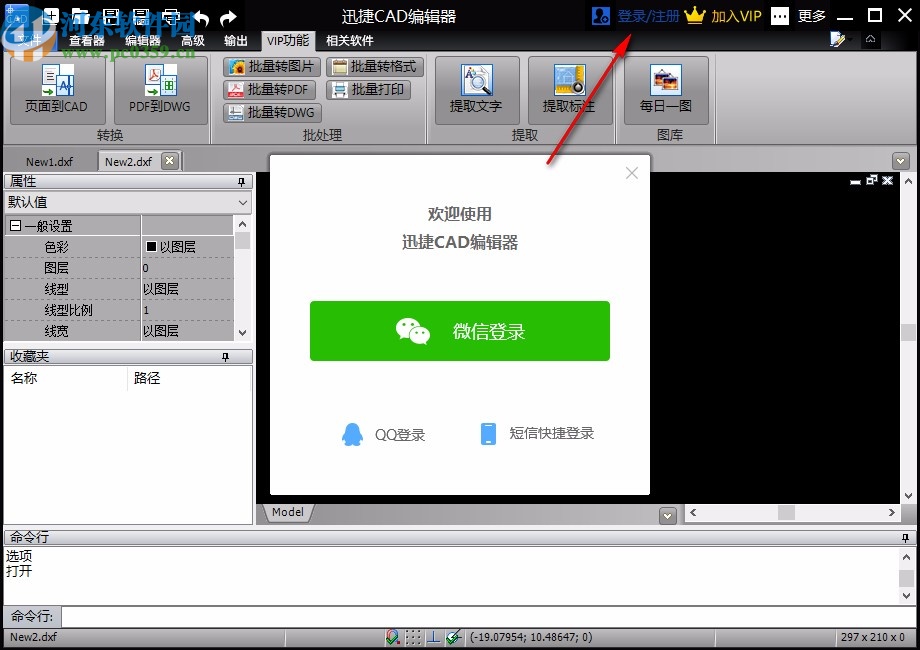Switch to the 编辑器 ribbon tab
Image resolution: width=920 pixels, height=650 pixels.
142,41
